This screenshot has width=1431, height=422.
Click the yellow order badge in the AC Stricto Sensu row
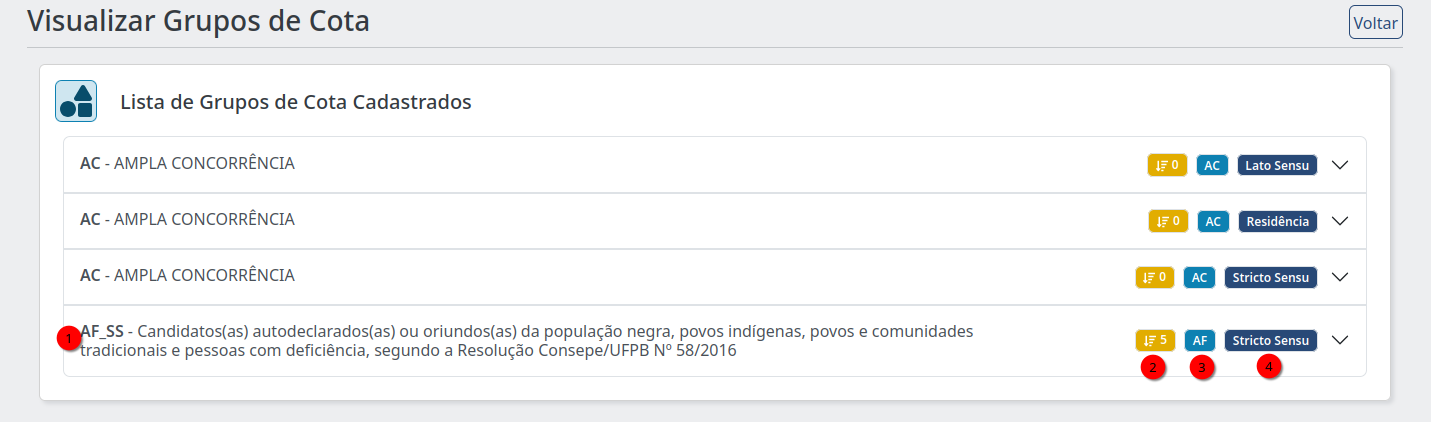[1155, 277]
